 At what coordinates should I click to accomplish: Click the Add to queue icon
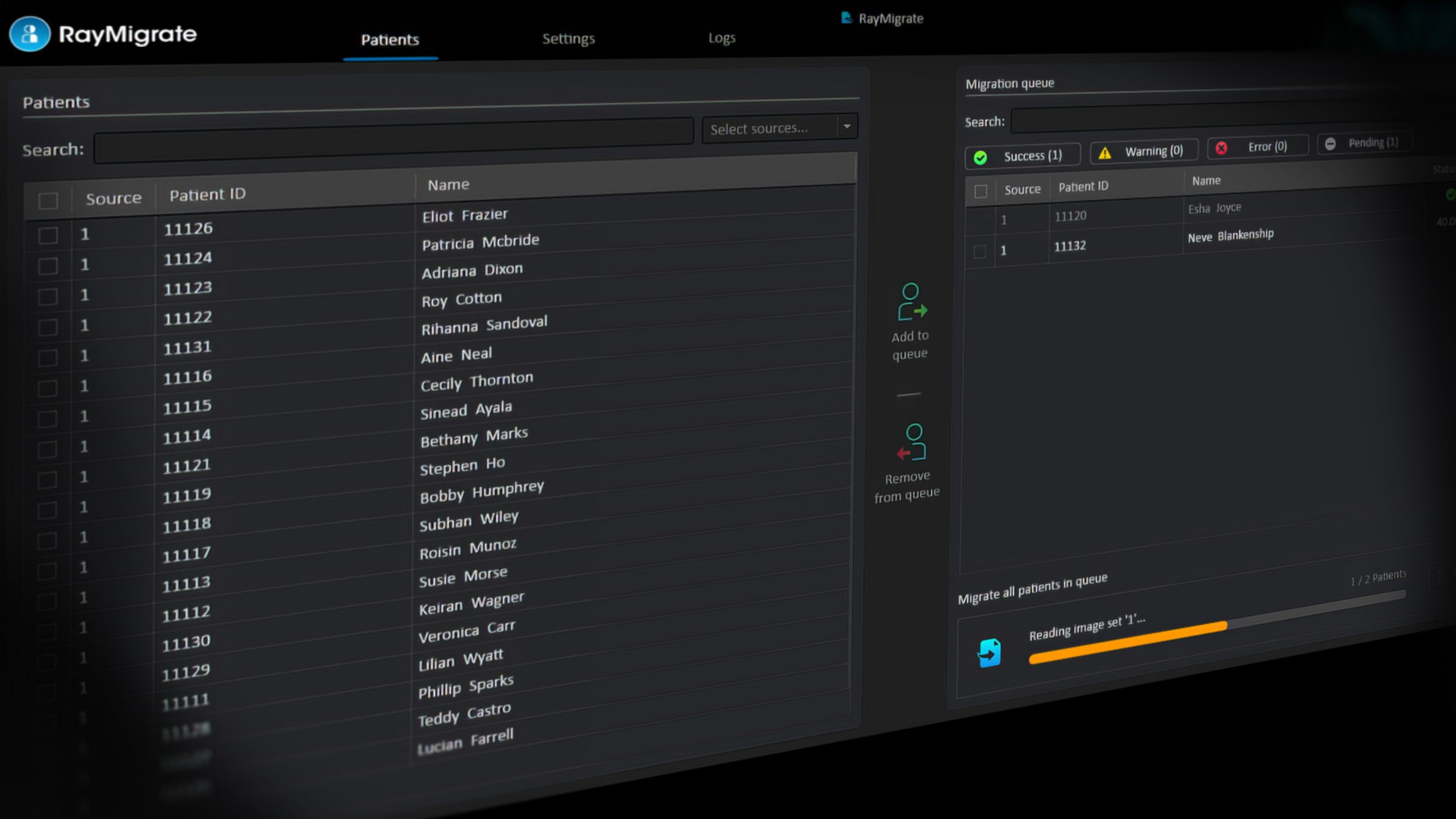coord(911,302)
